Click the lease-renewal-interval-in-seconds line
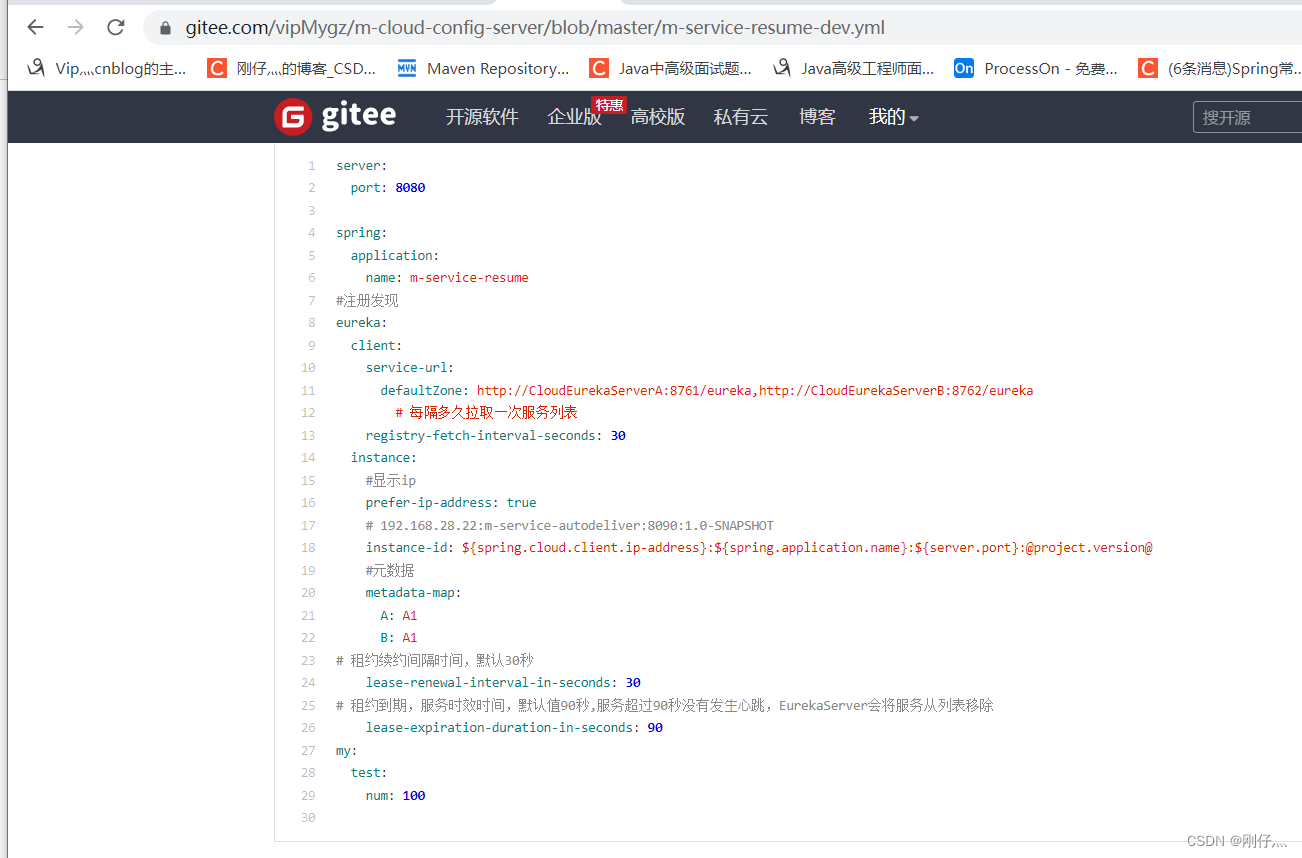Screen dimensions: 1302x858 [503, 683]
